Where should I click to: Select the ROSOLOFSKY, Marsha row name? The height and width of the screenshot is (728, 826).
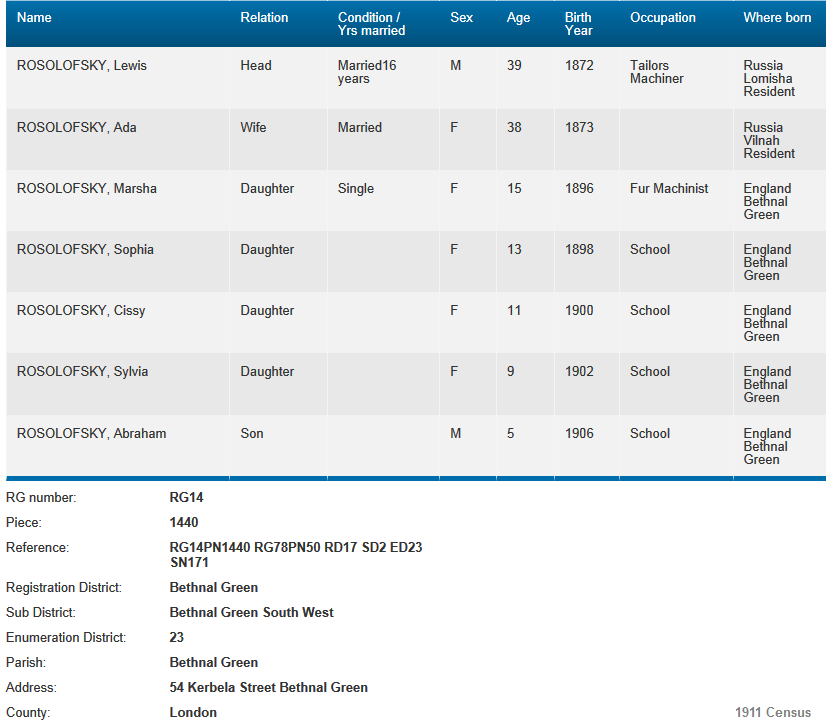[87, 189]
